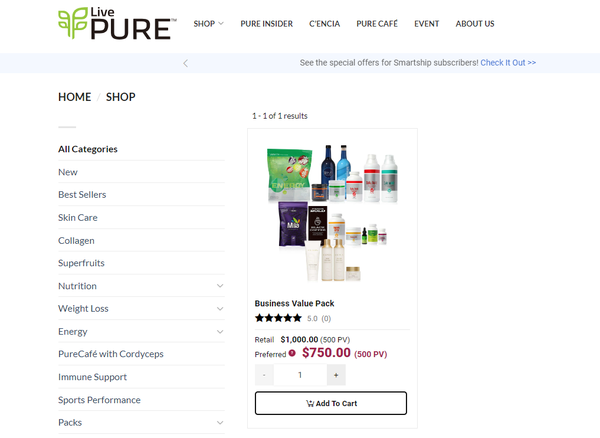This screenshot has width=600, height=438.
Task: Open the Business Value Pack product image
Action: pos(331,213)
